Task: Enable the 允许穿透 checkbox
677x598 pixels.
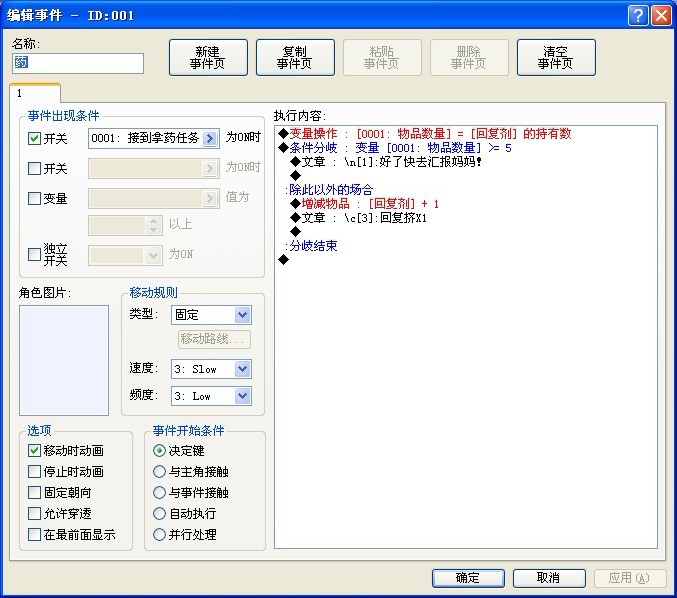Action: pyautogui.click(x=34, y=513)
